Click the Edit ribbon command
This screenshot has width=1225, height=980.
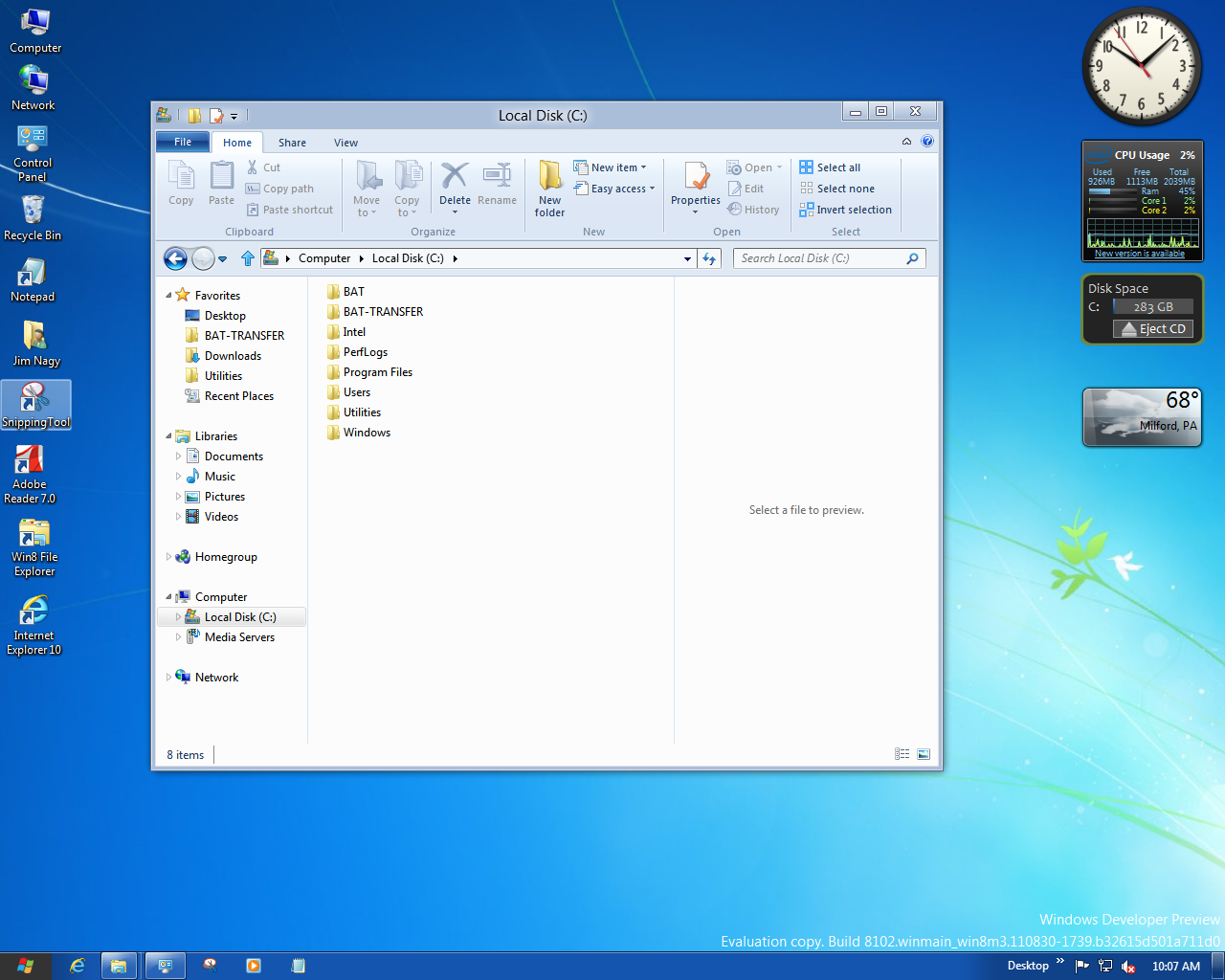(746, 189)
